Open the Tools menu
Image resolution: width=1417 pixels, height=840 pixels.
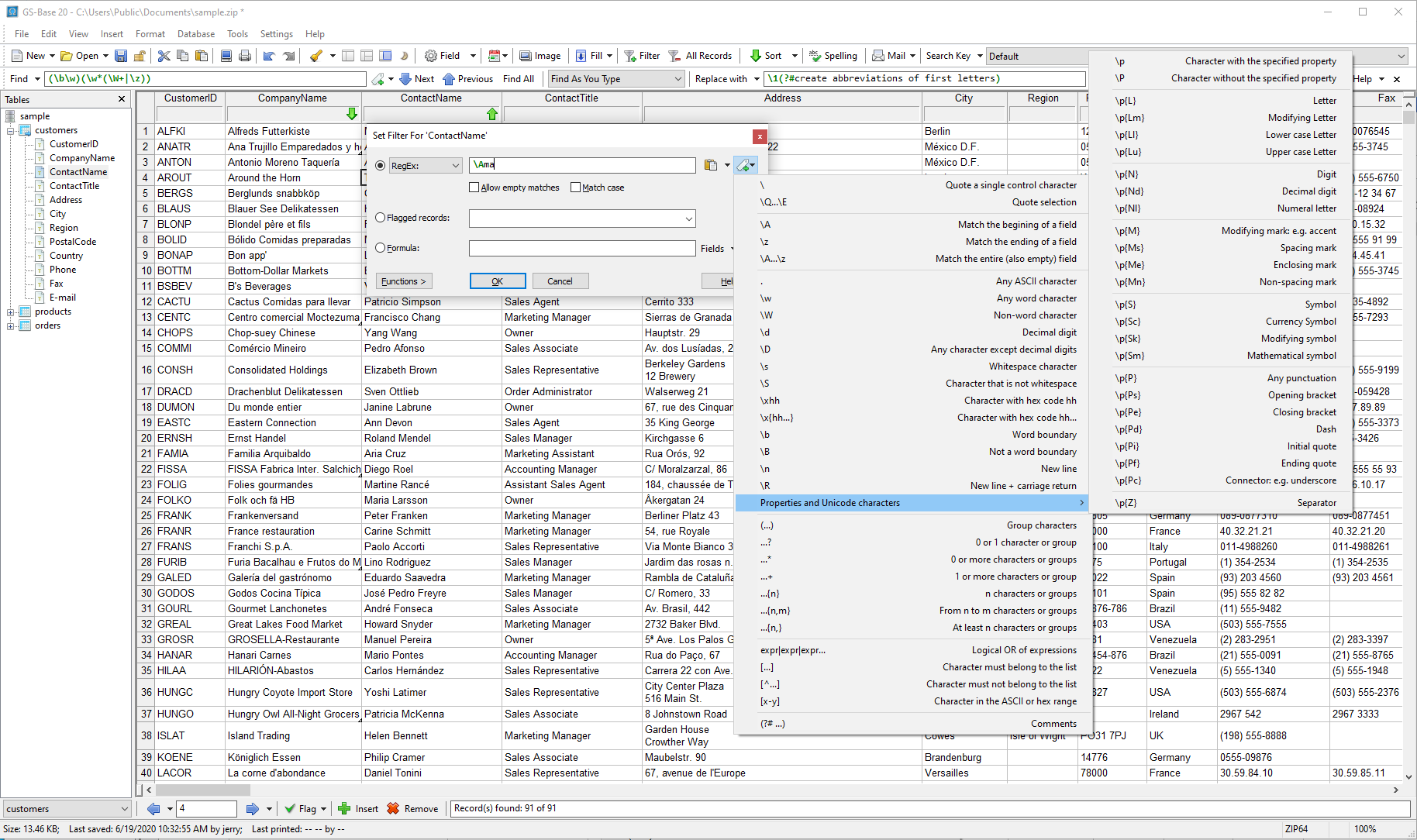point(237,34)
